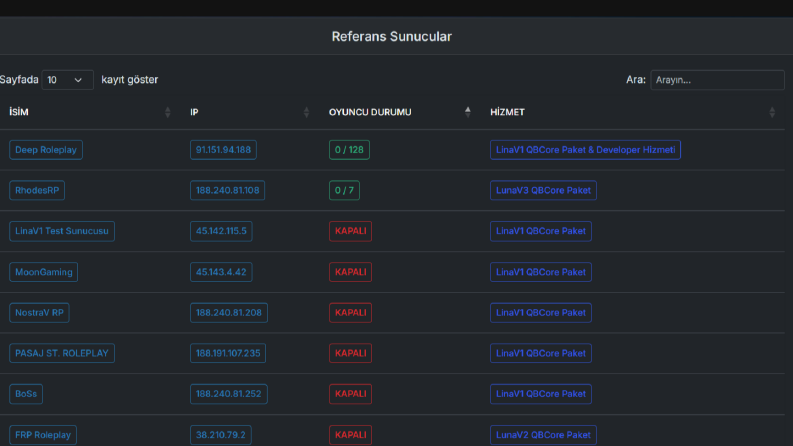Screen dimensions: 793x446
Task: Sort by OYUNCU DURUMU column arrows
Action: [467, 112]
